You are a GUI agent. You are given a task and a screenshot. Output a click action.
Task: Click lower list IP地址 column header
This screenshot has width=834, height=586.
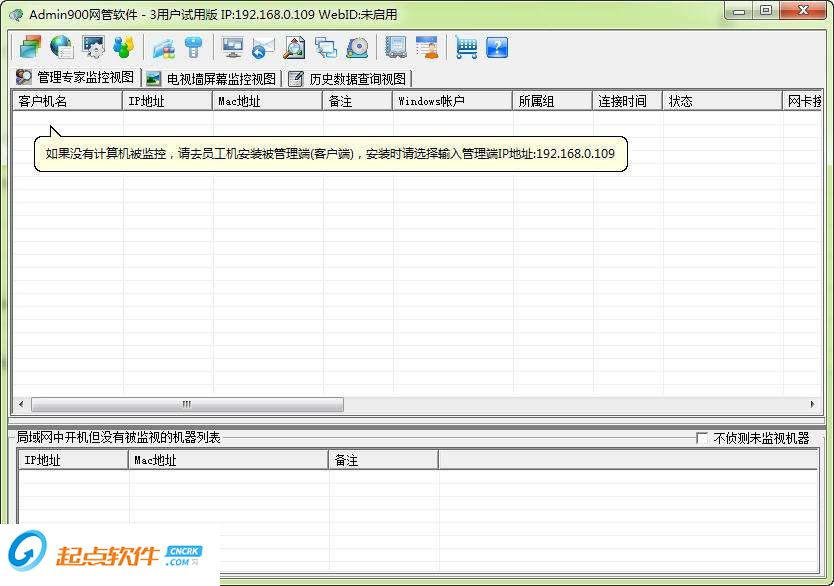pyautogui.click(x=73, y=460)
